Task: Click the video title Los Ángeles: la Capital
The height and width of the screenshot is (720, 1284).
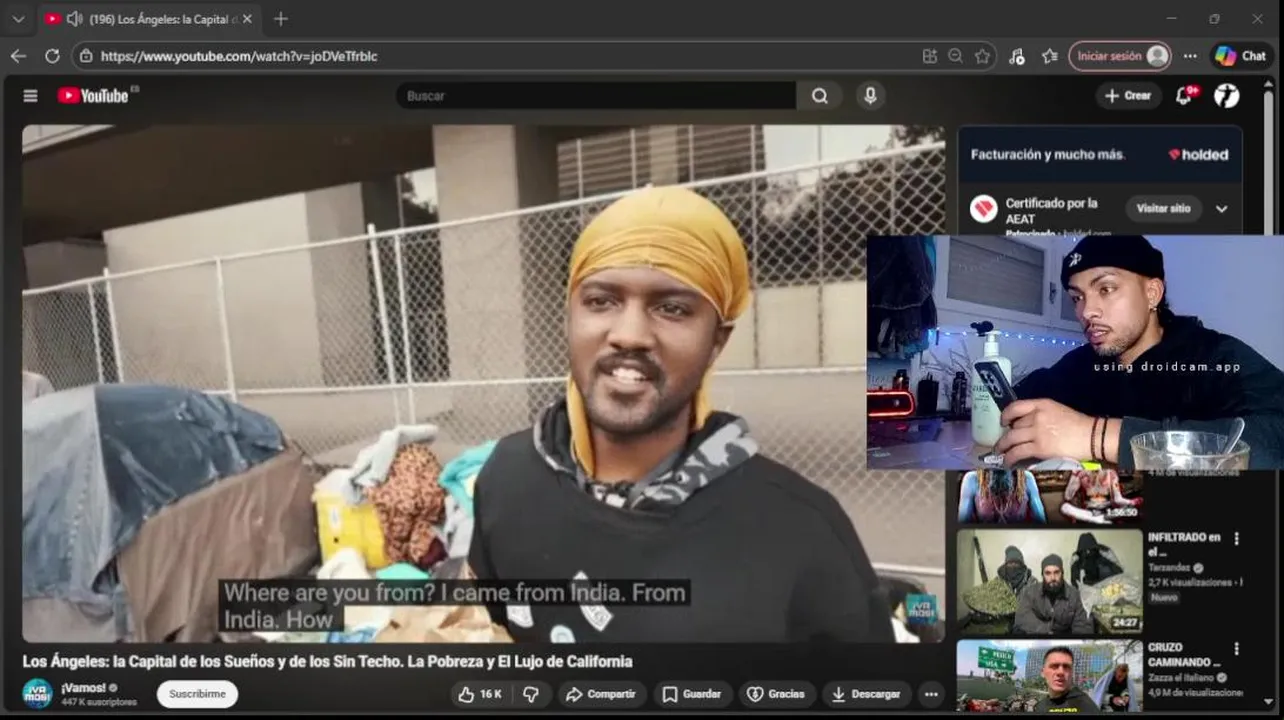Action: [x=327, y=661]
